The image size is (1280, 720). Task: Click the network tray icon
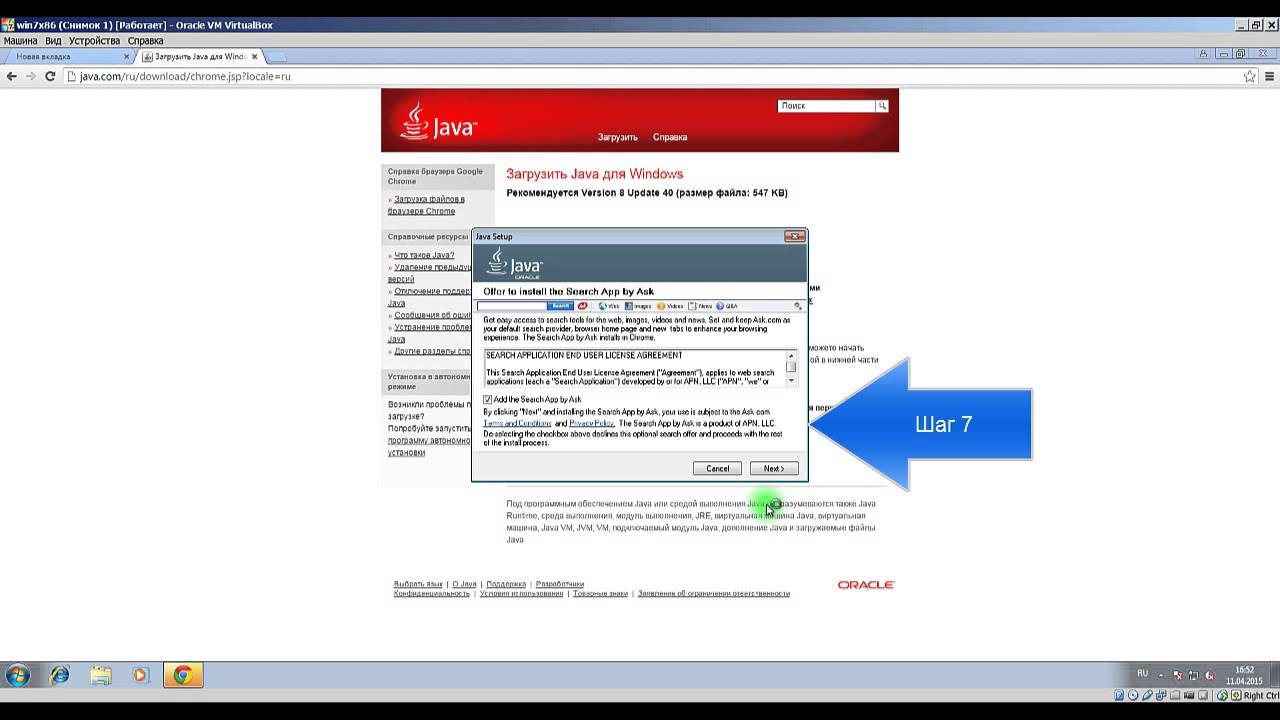click(x=1194, y=676)
